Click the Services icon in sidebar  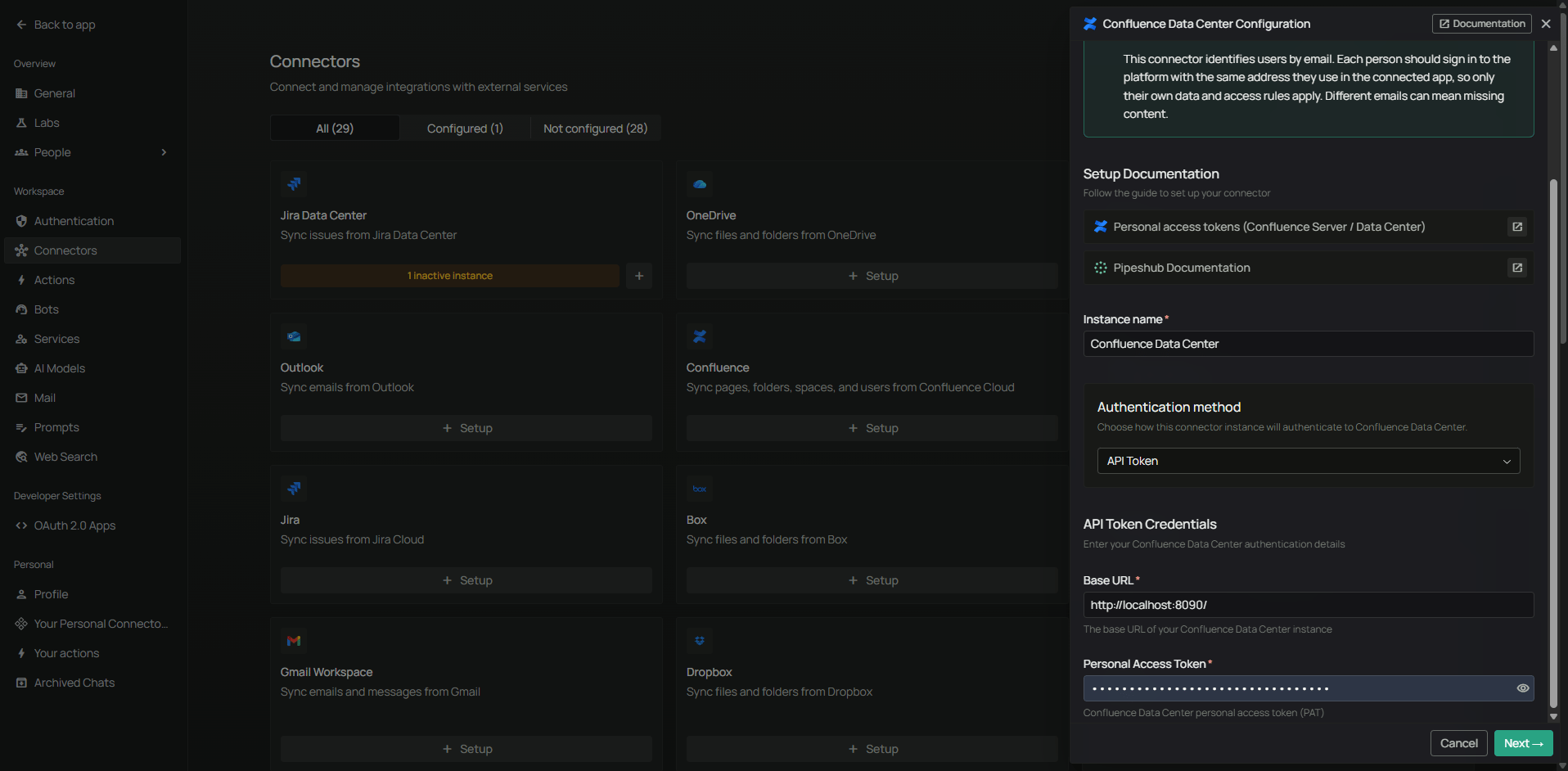click(21, 339)
